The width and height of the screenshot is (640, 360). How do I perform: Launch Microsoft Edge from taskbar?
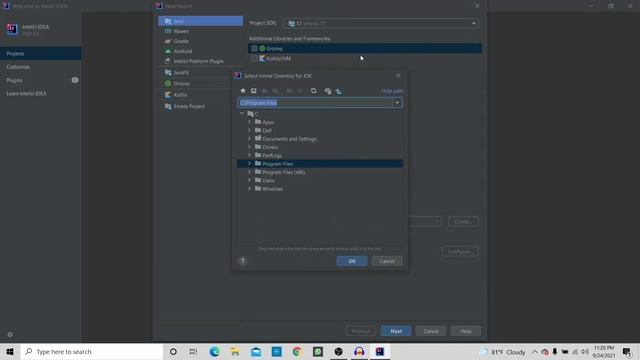[214, 351]
